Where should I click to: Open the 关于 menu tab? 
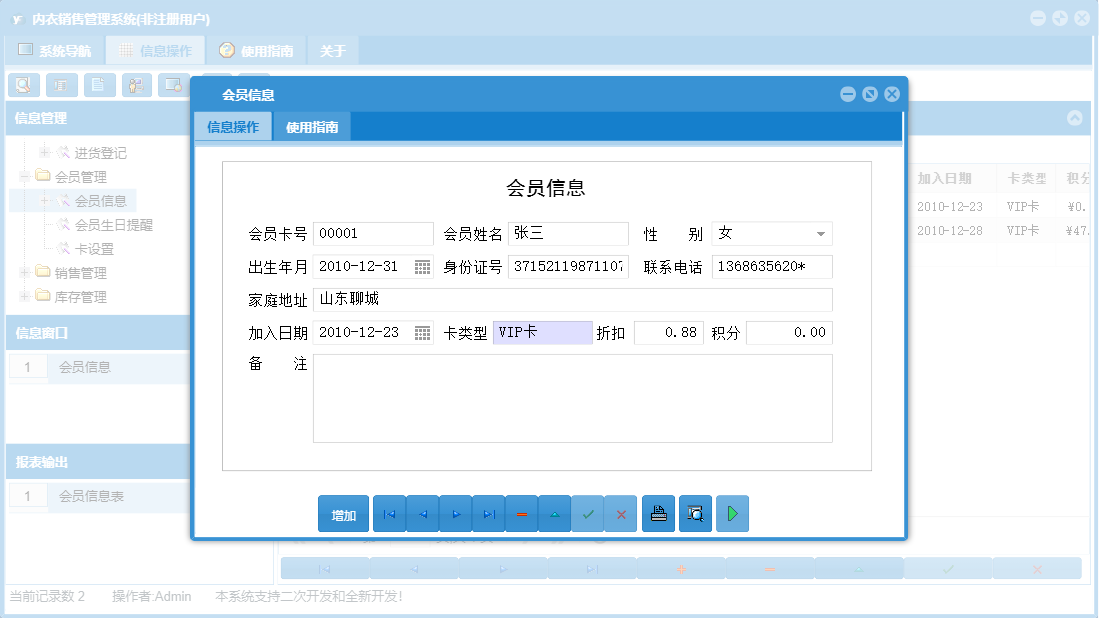pos(332,49)
